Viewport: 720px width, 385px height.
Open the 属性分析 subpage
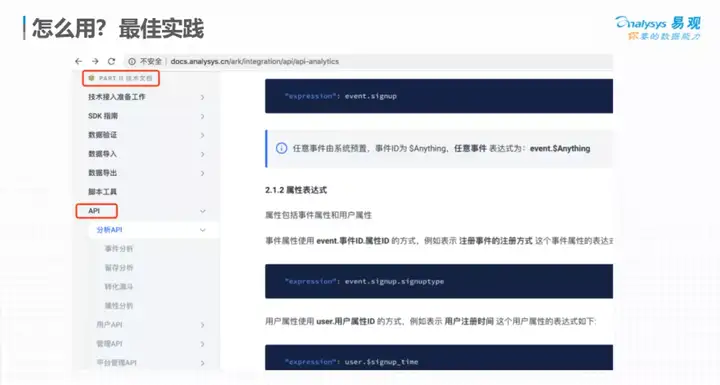point(119,306)
